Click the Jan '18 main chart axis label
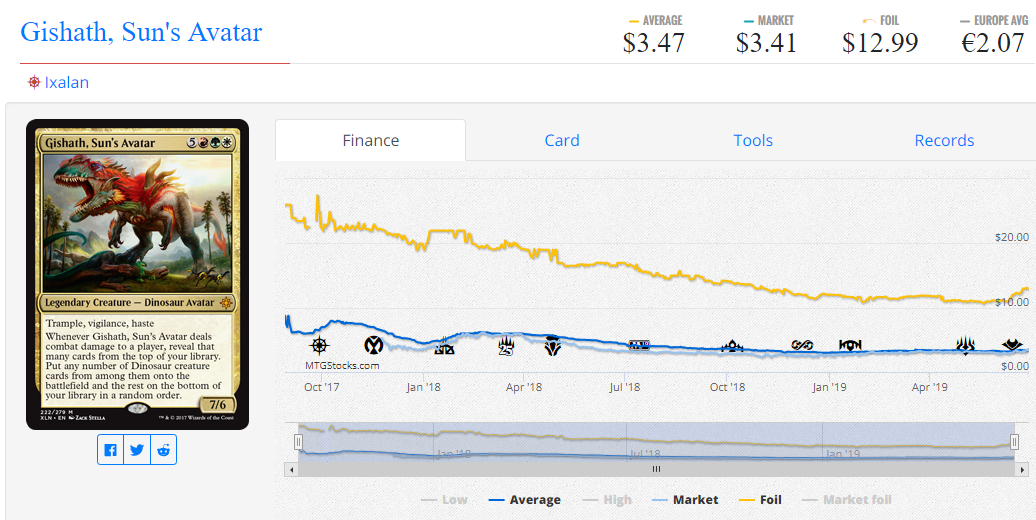Viewport: 1036px width, 520px height. (424, 387)
